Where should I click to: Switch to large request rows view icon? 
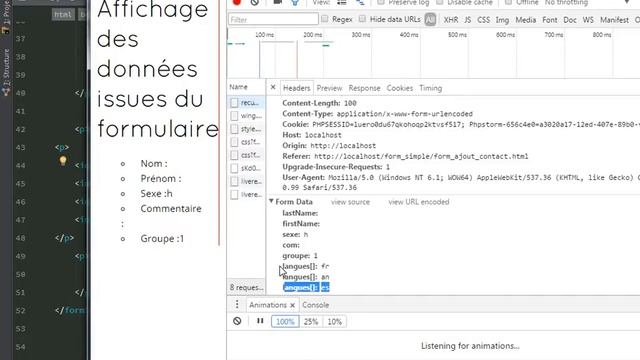pyautogui.click(x=342, y=2)
